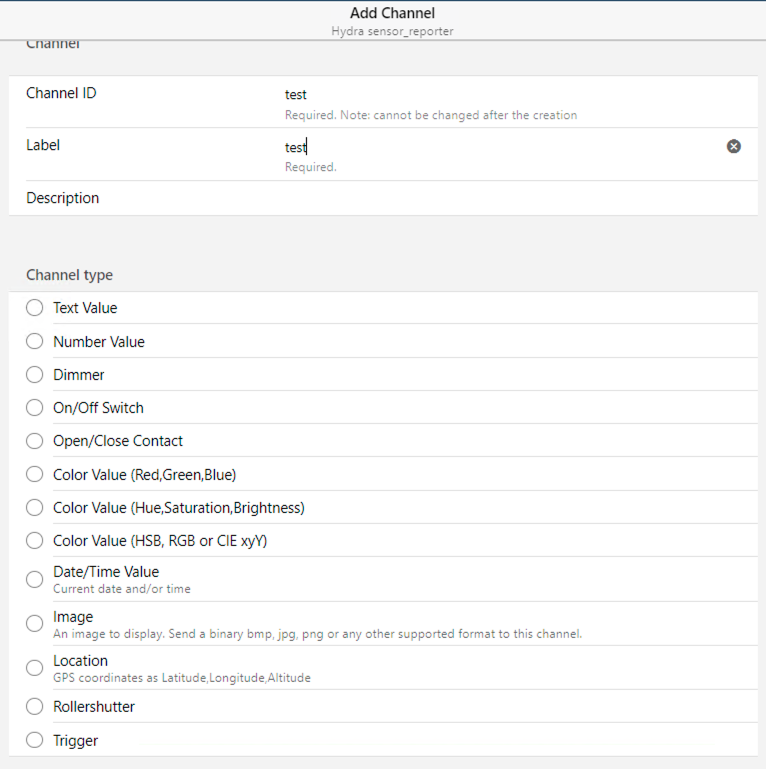Select On/Off Switch channel type
This screenshot has width=766, height=769.
[x=35, y=408]
